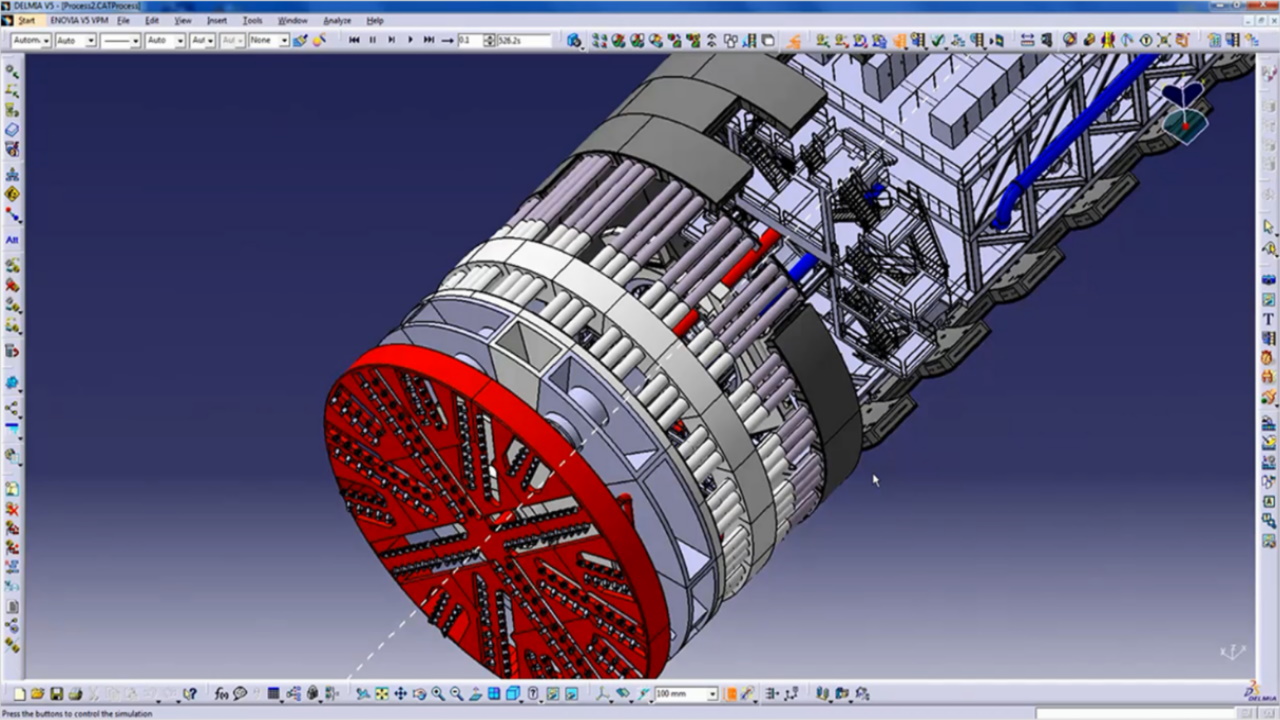Play the simulation forward

tap(410, 40)
